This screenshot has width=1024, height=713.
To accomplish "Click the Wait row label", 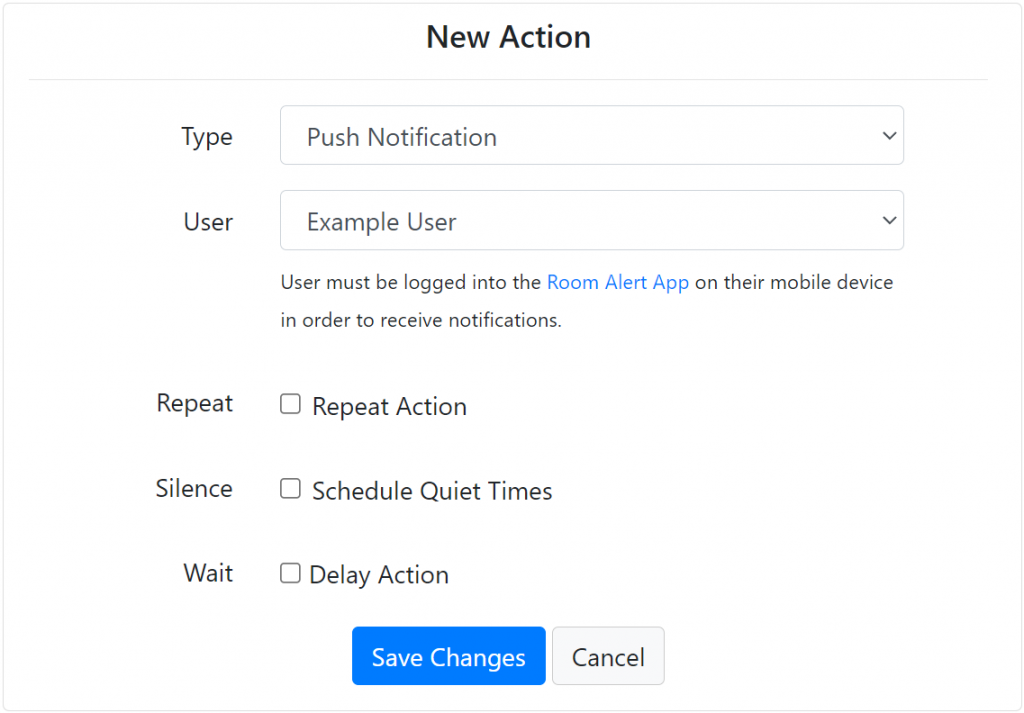I will pyautogui.click(x=207, y=573).
